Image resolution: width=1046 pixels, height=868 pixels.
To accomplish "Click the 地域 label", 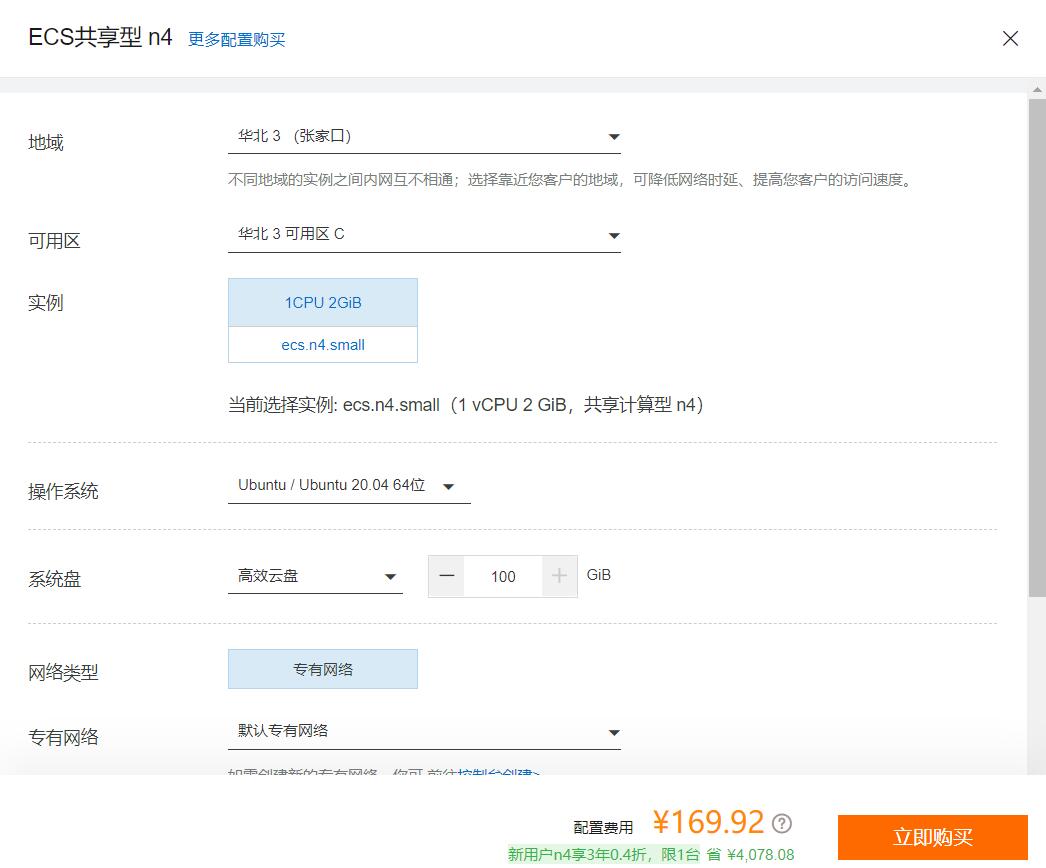I will (x=46, y=143).
